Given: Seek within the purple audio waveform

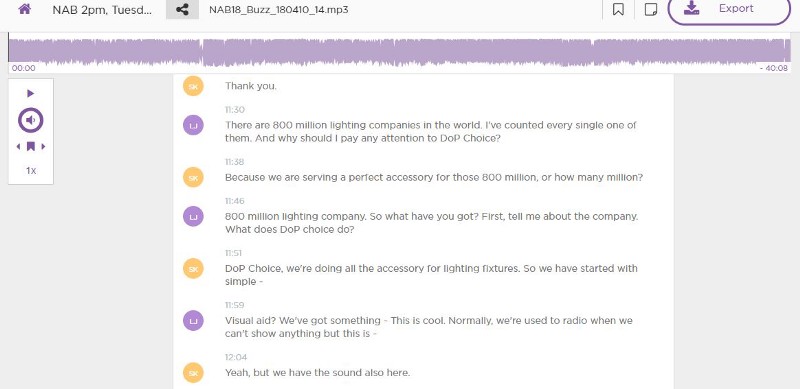Looking at the screenshot, I should (399, 53).
